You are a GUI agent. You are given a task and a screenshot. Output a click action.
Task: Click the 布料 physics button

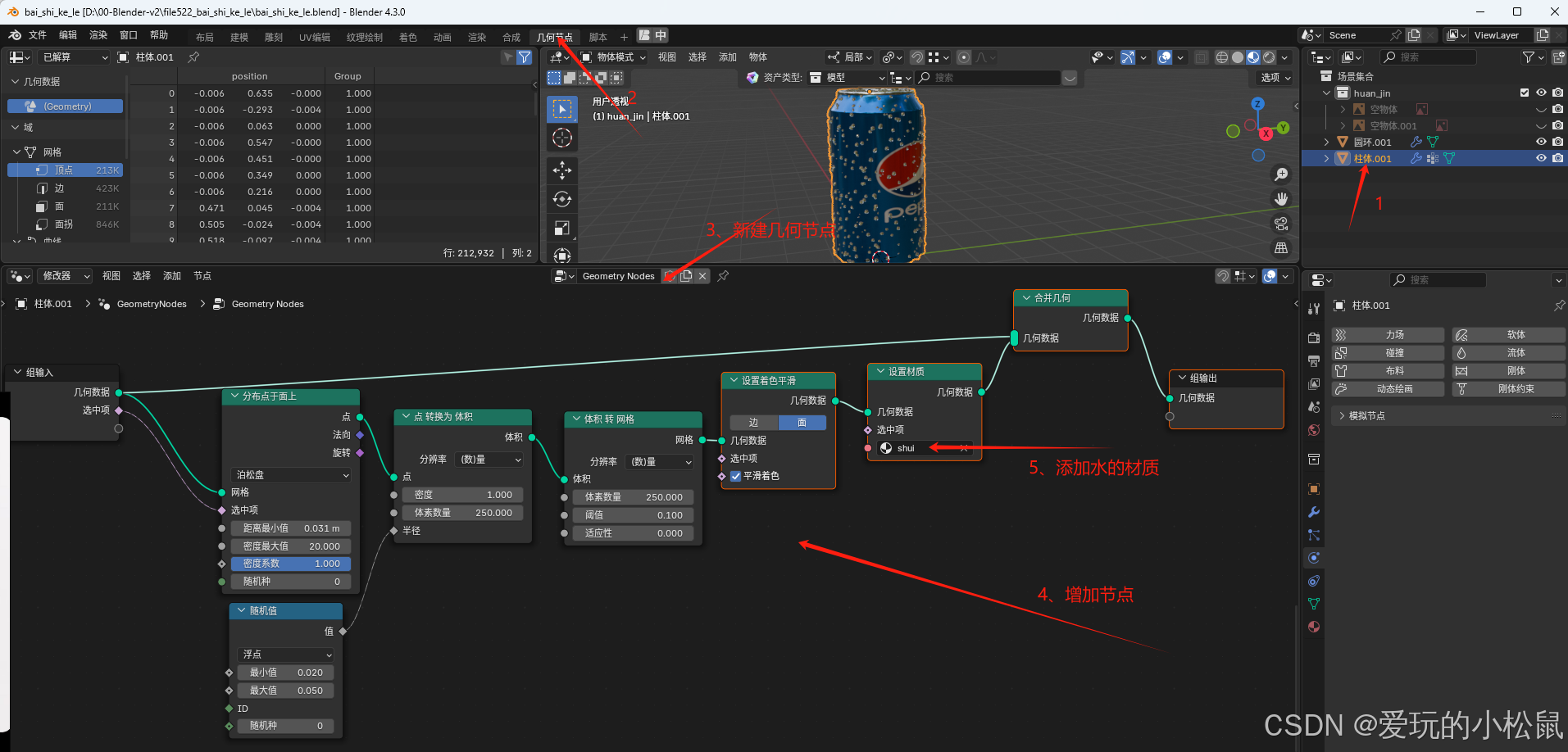coord(1388,371)
